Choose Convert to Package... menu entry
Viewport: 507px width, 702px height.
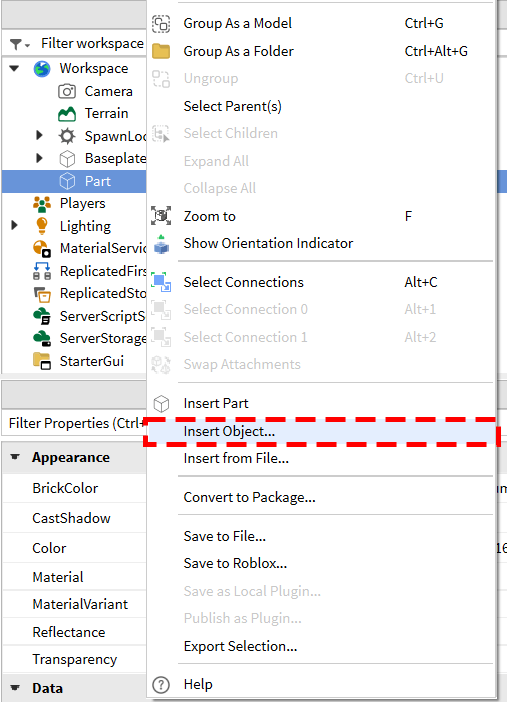click(249, 497)
